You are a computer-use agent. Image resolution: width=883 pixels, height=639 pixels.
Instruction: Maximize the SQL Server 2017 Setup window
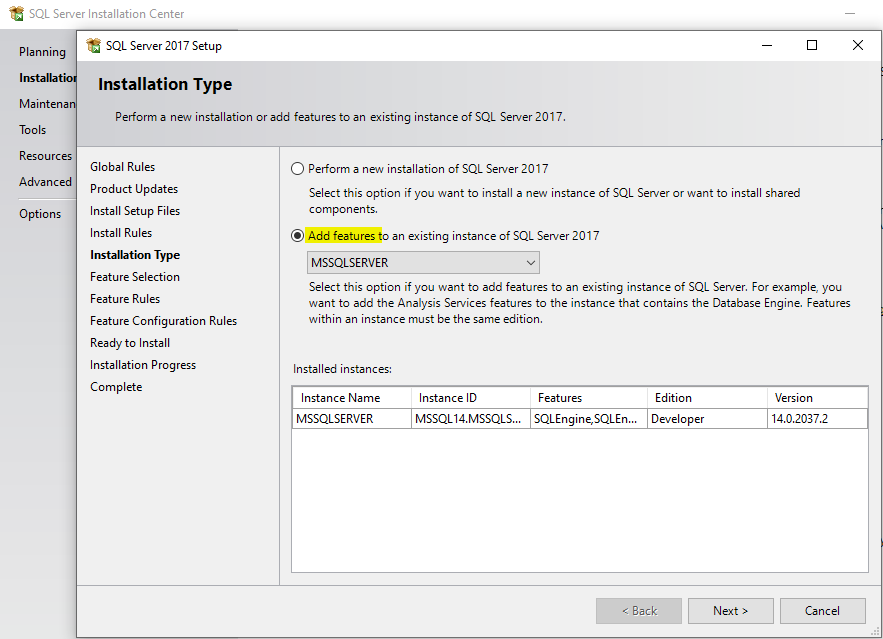tap(812, 45)
